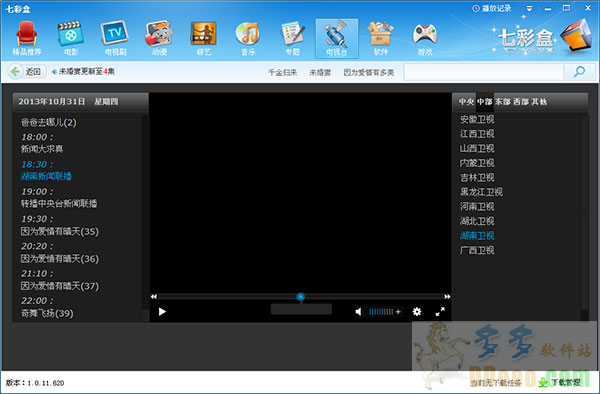
Task: Click the fast-forward double-arrow icon
Action: (447, 296)
